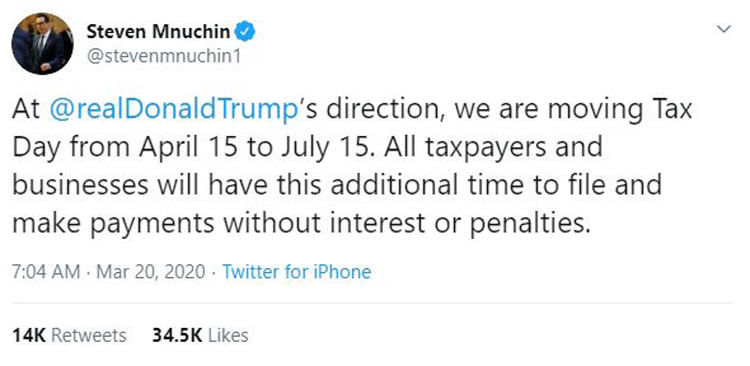Viewport: 750px width, 366px height.
Task: Open the tweet options chevron menu
Action: pyautogui.click(x=724, y=30)
